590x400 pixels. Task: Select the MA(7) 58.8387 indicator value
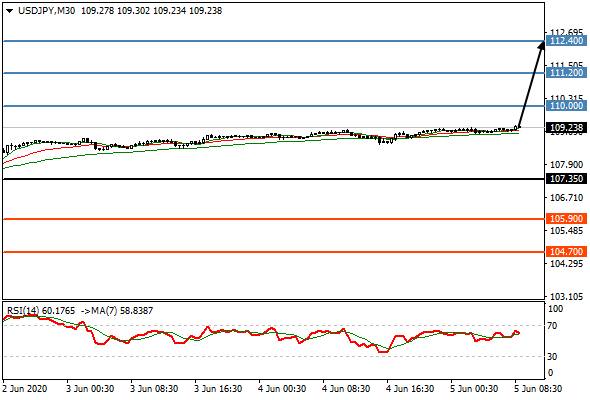tap(121, 311)
